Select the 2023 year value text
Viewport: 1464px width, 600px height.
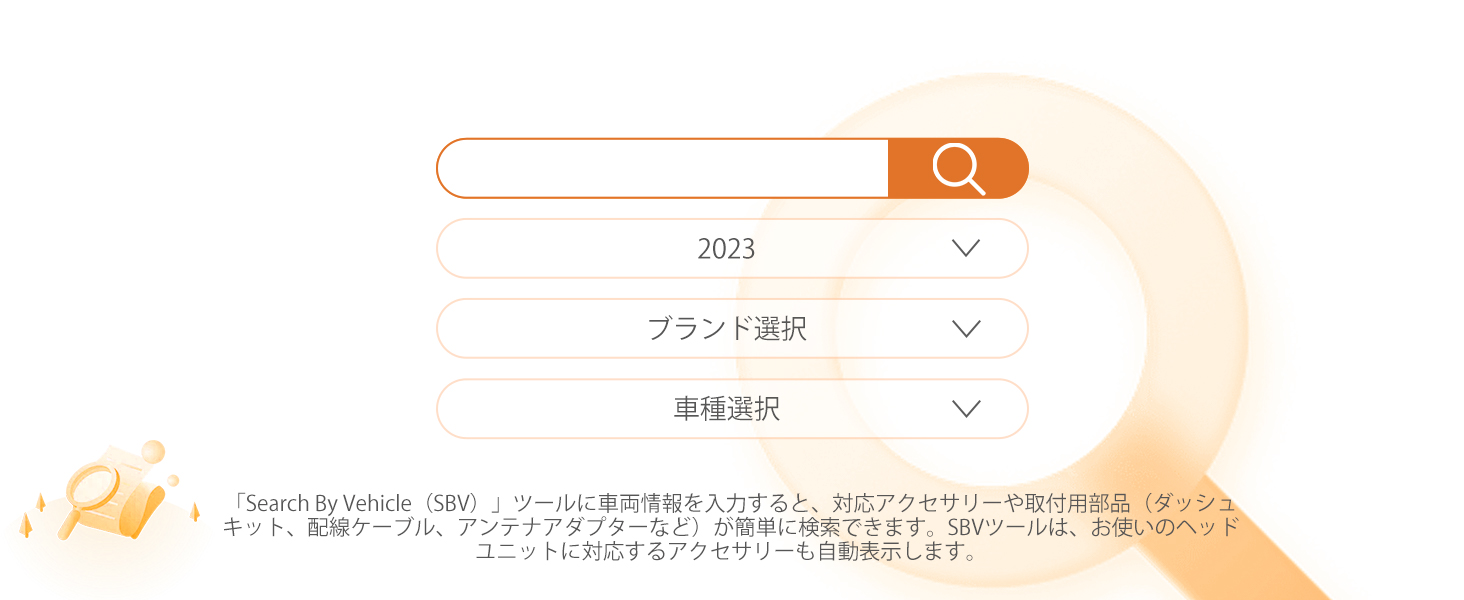[x=726, y=249]
